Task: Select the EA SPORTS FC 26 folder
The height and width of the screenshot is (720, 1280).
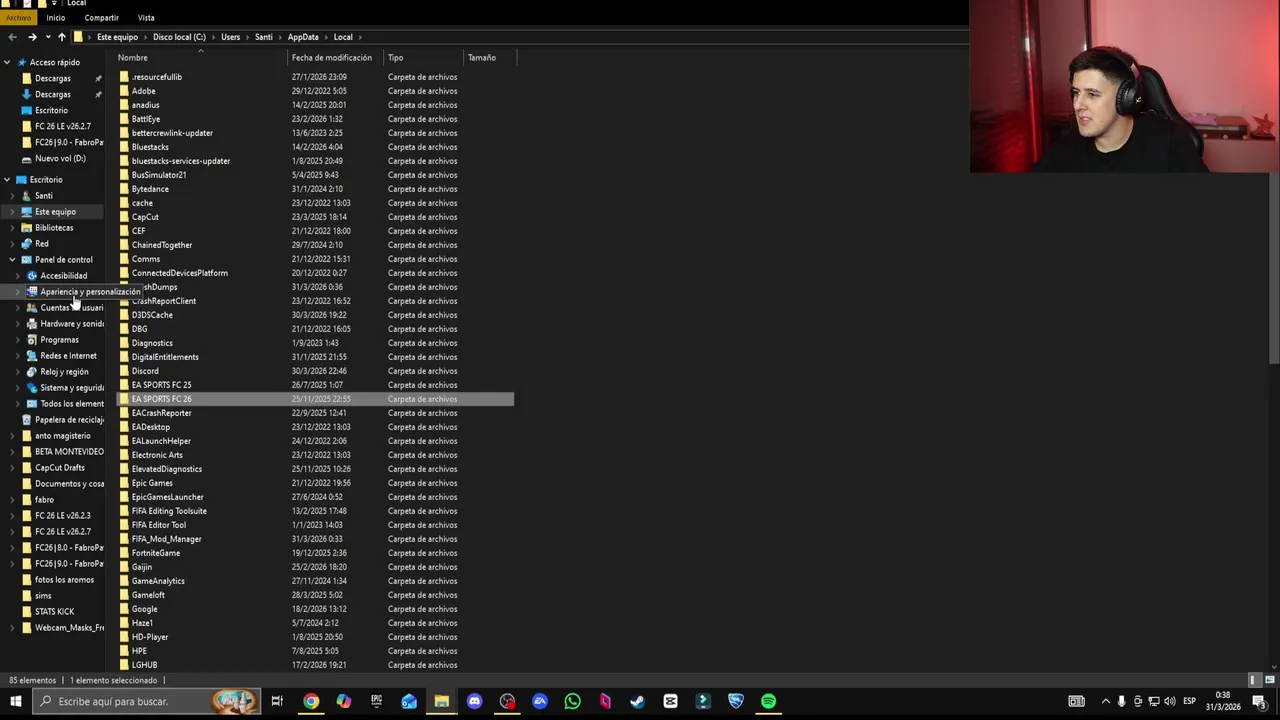Action: coord(315,399)
